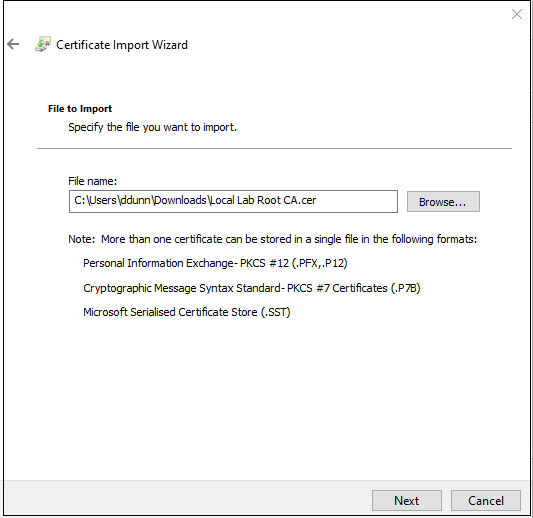Image resolution: width=533 pixels, height=518 pixels.
Task: Open the Browse... file picker
Action: click(x=443, y=202)
